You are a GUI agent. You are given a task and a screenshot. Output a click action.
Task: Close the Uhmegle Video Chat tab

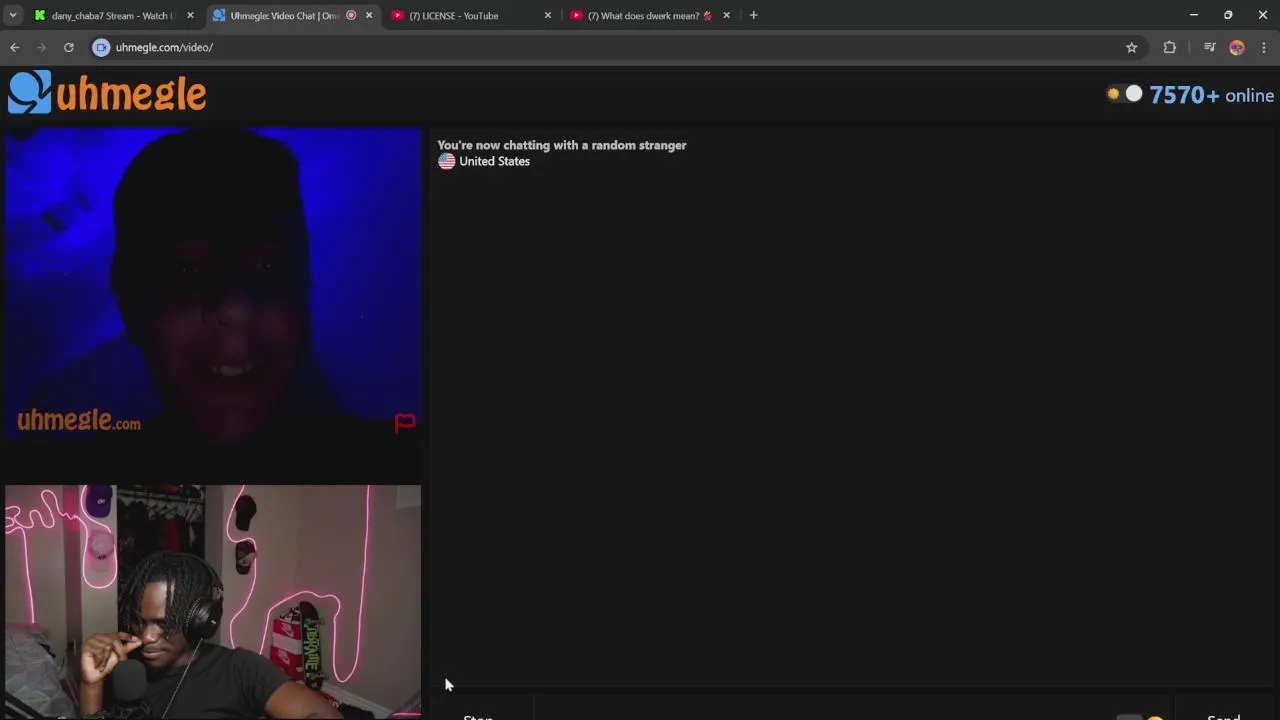[369, 15]
